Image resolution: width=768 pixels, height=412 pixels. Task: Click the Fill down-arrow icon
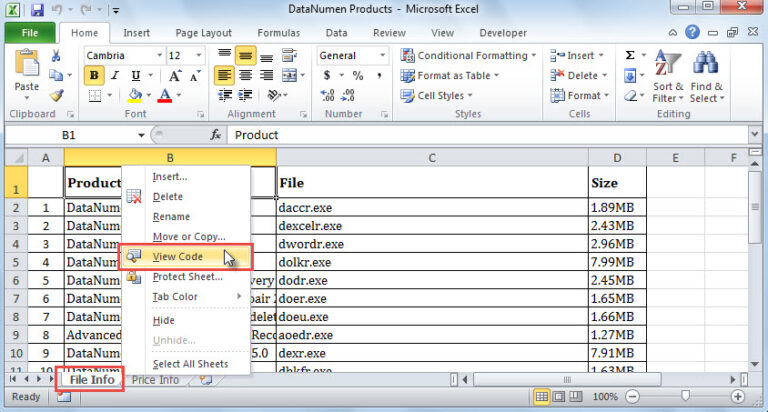tap(630, 75)
